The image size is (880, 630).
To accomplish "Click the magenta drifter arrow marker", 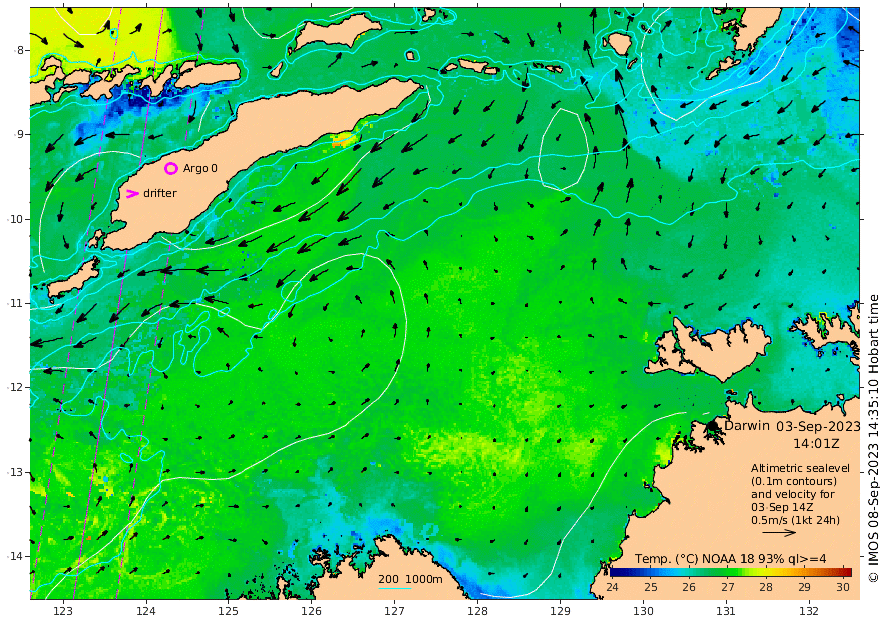I will (x=132, y=194).
